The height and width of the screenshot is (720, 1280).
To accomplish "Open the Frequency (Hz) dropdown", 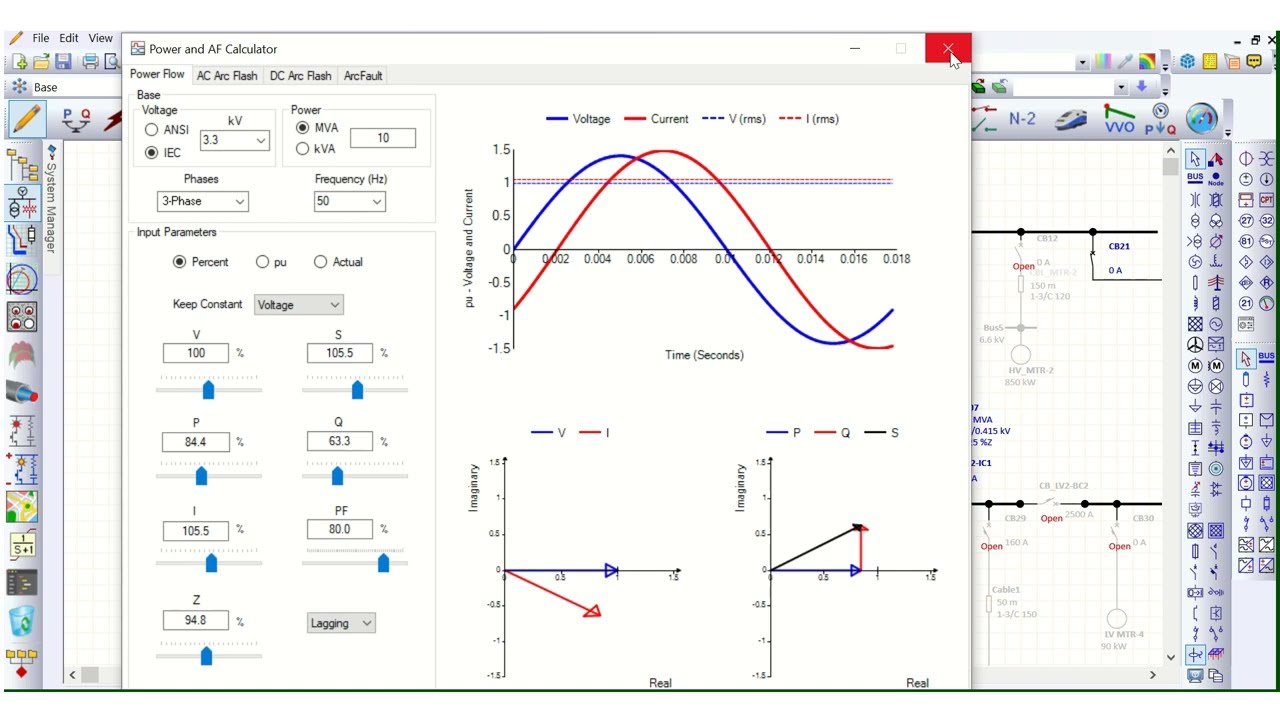I will [x=349, y=201].
